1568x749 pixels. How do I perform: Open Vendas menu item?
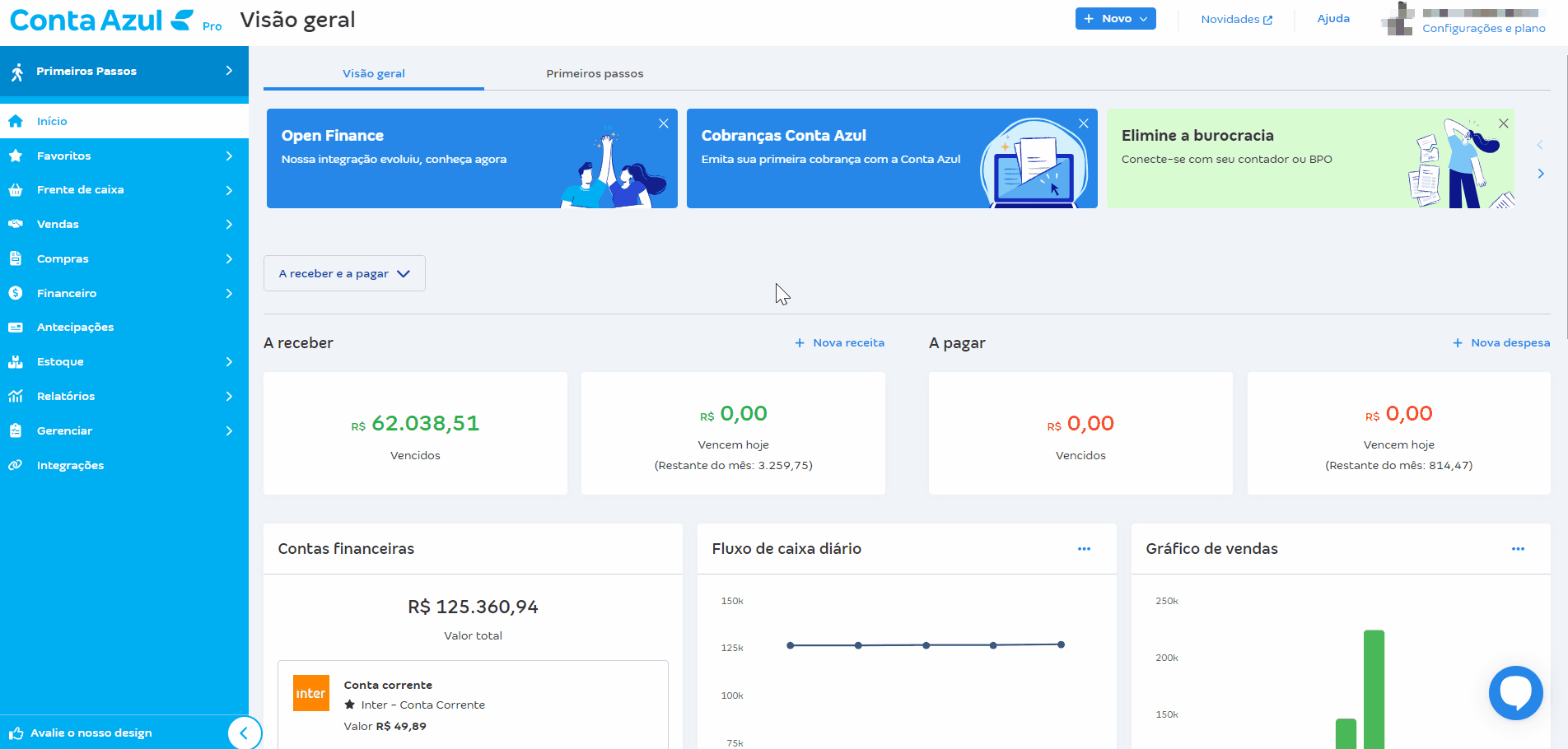pyautogui.click(x=124, y=224)
